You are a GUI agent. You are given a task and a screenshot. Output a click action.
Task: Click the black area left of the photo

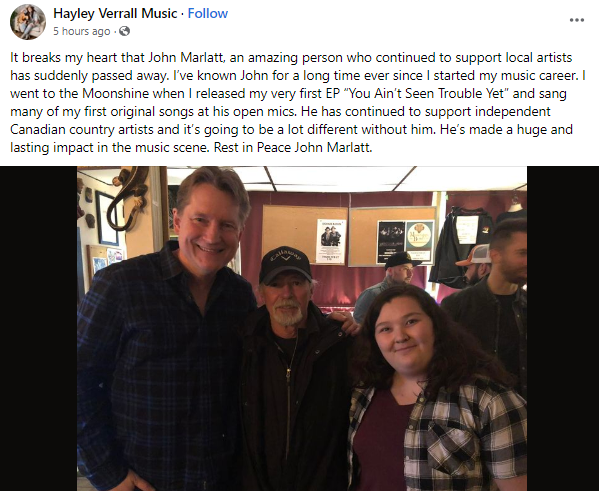(39, 329)
